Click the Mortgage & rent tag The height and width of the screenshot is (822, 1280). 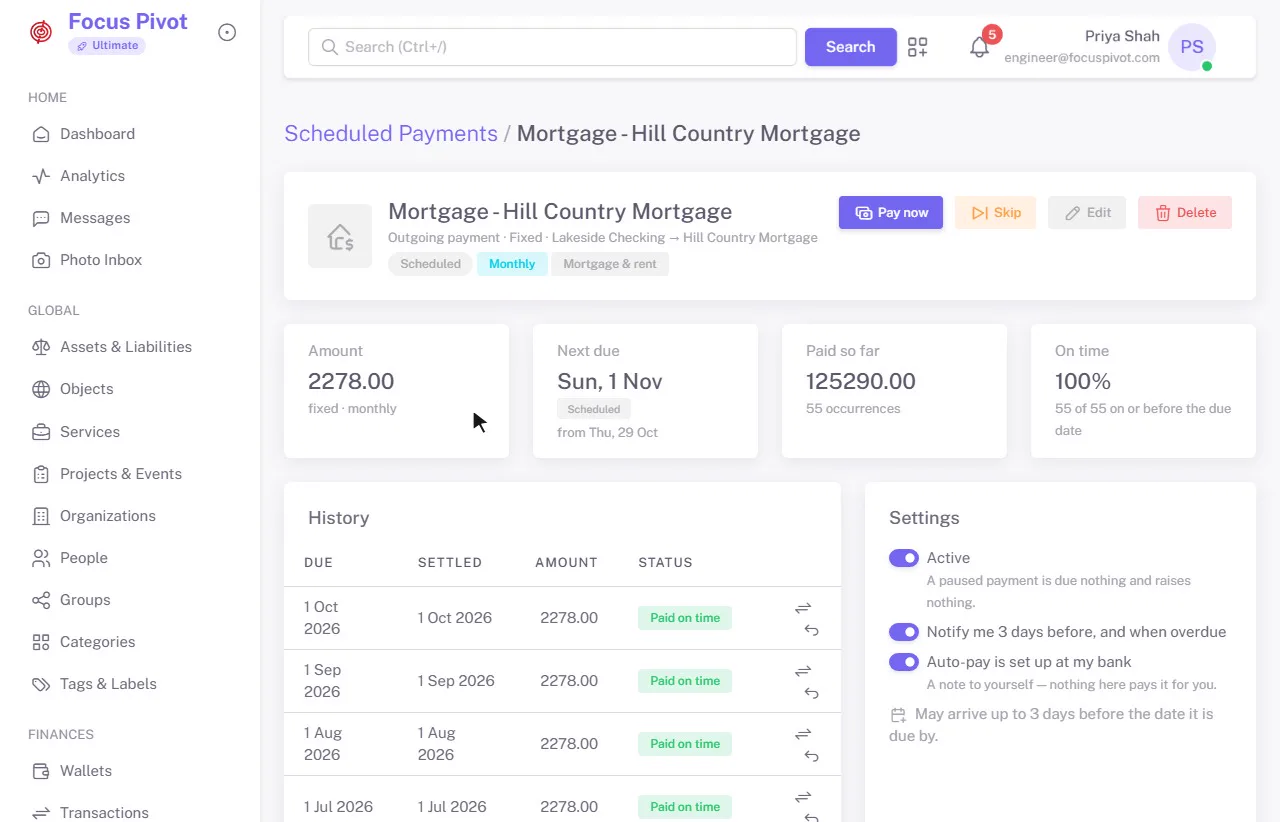[x=610, y=264]
